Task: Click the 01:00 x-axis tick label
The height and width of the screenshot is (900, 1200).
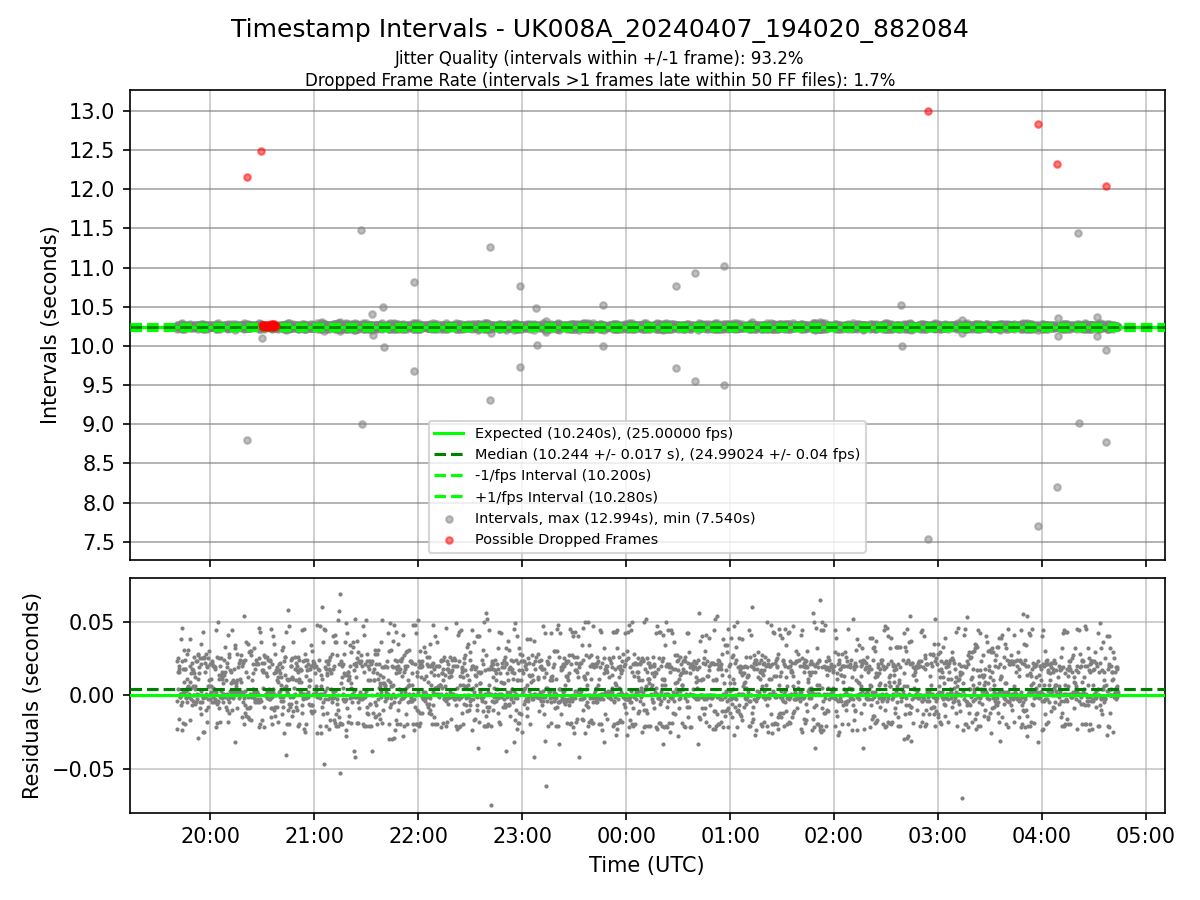Action: (730, 835)
